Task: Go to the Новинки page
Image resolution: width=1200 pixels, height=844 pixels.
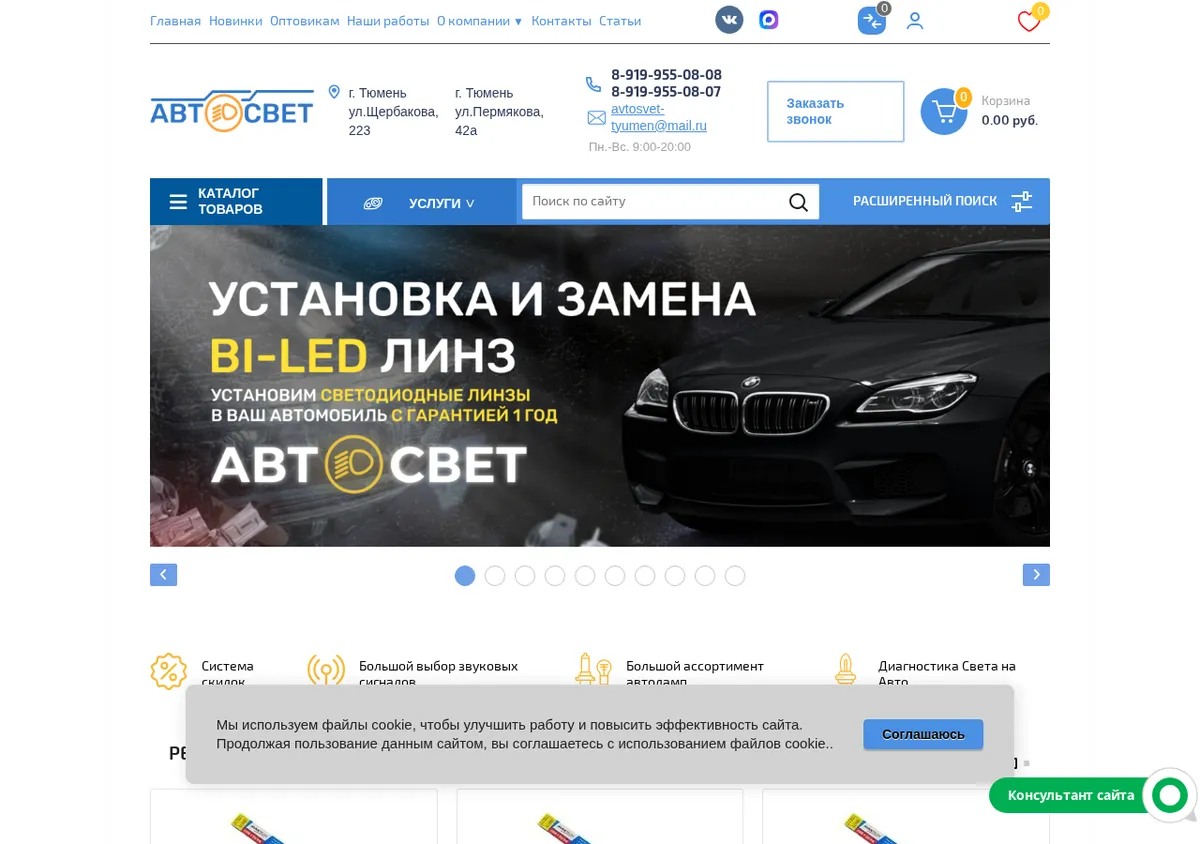Action: (x=235, y=21)
